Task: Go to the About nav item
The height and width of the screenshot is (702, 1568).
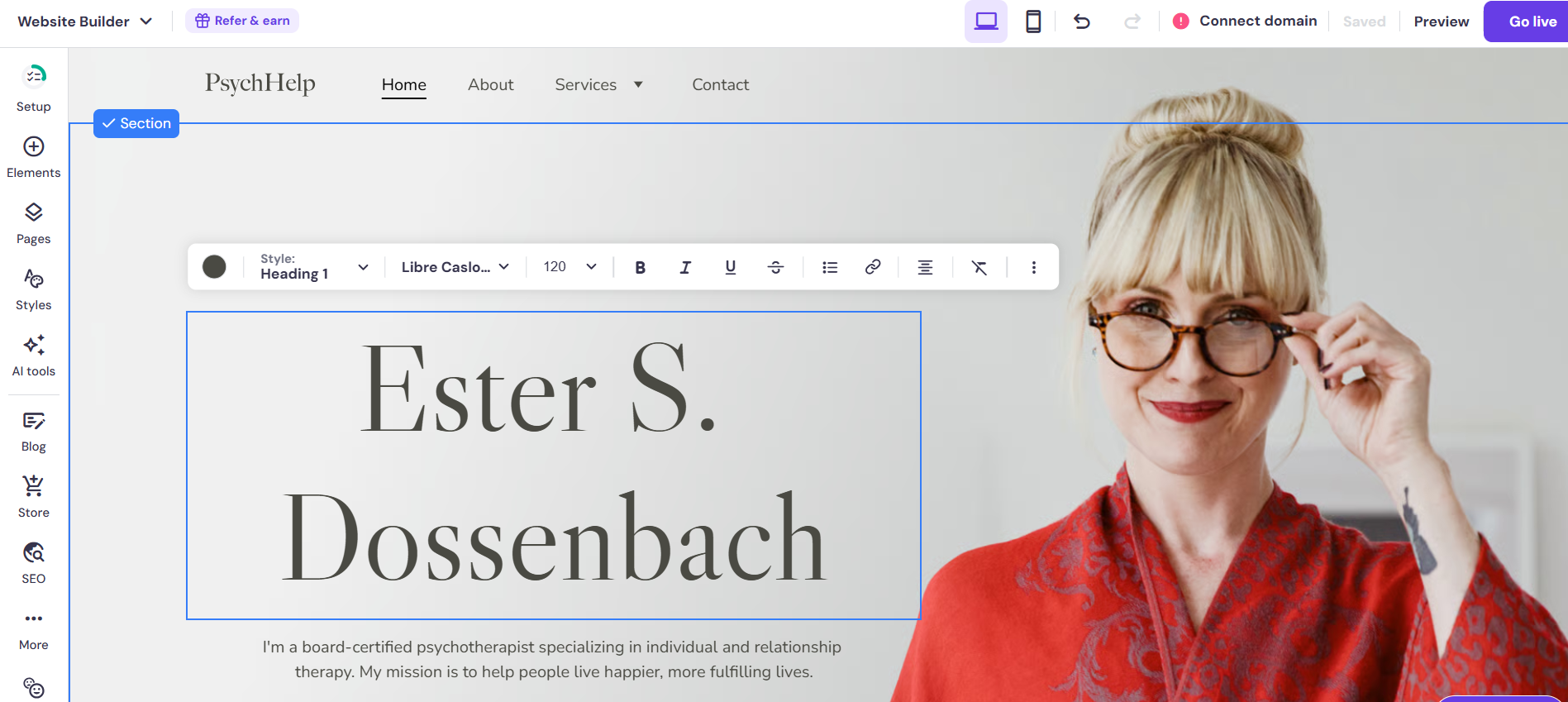Action: (491, 84)
